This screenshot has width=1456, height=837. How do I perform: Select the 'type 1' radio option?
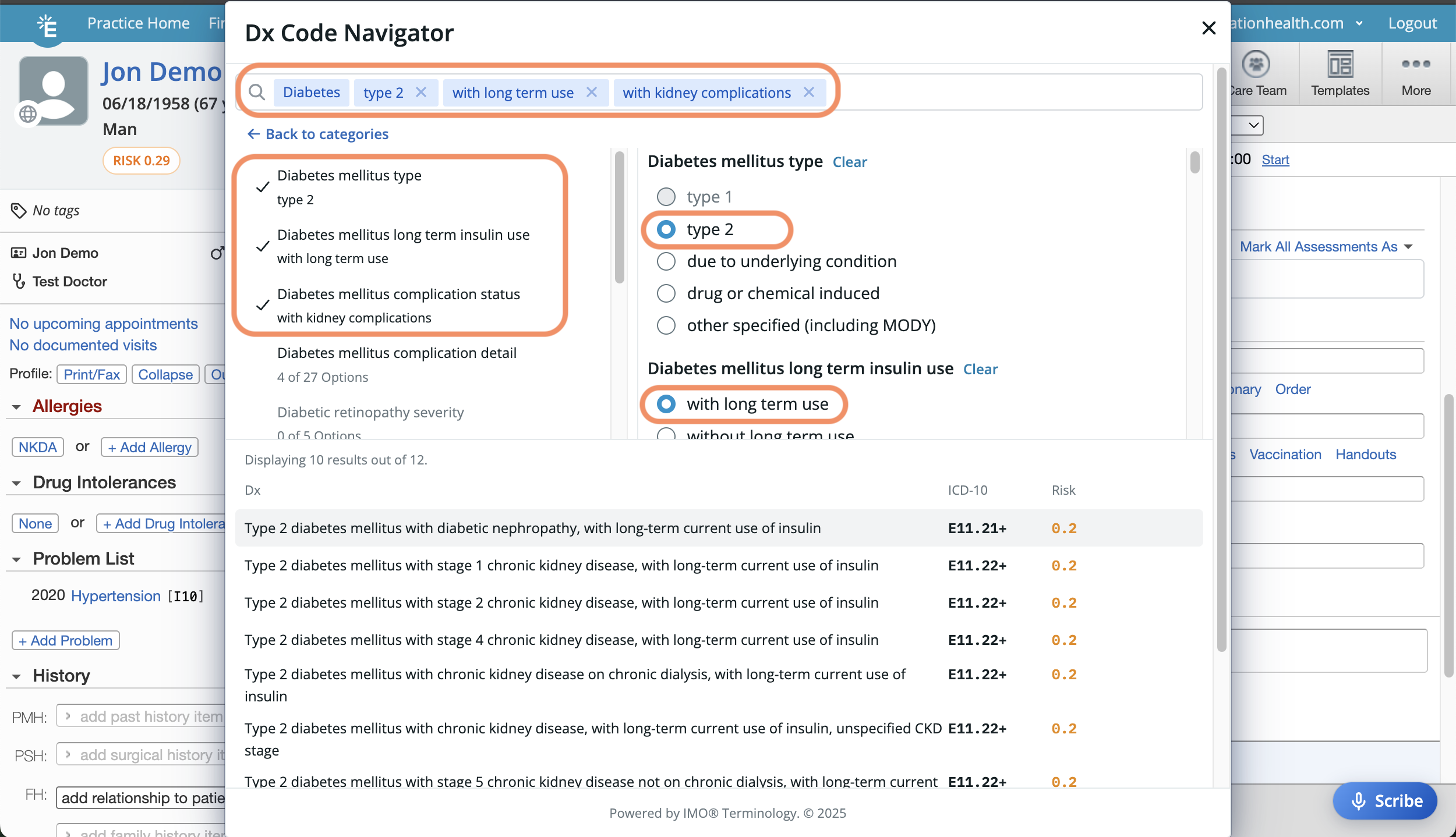pyautogui.click(x=666, y=197)
